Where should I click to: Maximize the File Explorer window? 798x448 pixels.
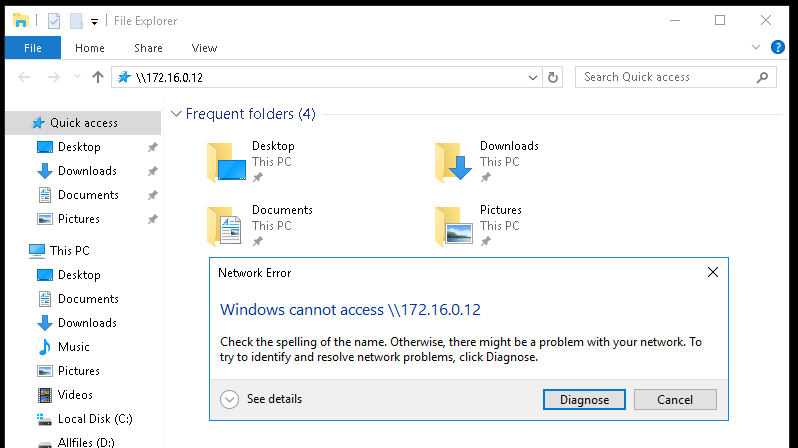click(x=720, y=20)
